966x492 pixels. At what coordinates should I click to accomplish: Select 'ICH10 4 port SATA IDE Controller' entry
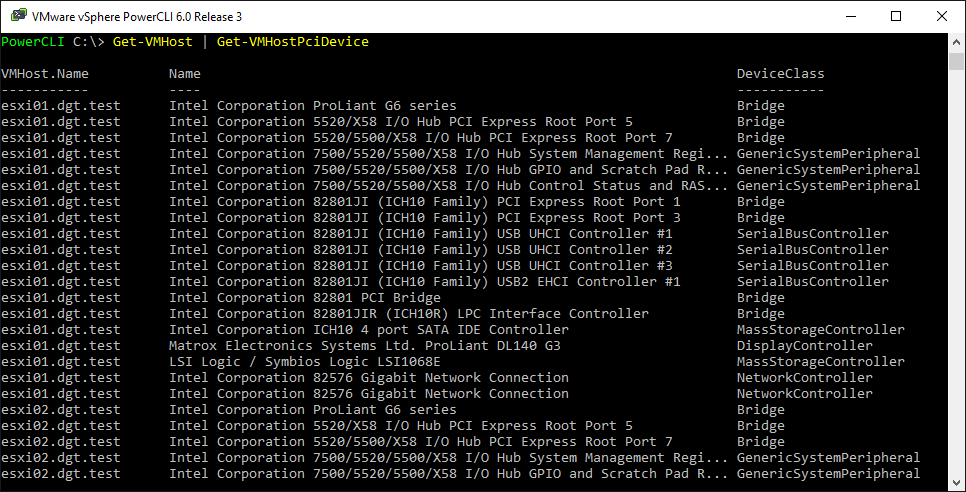(369, 330)
